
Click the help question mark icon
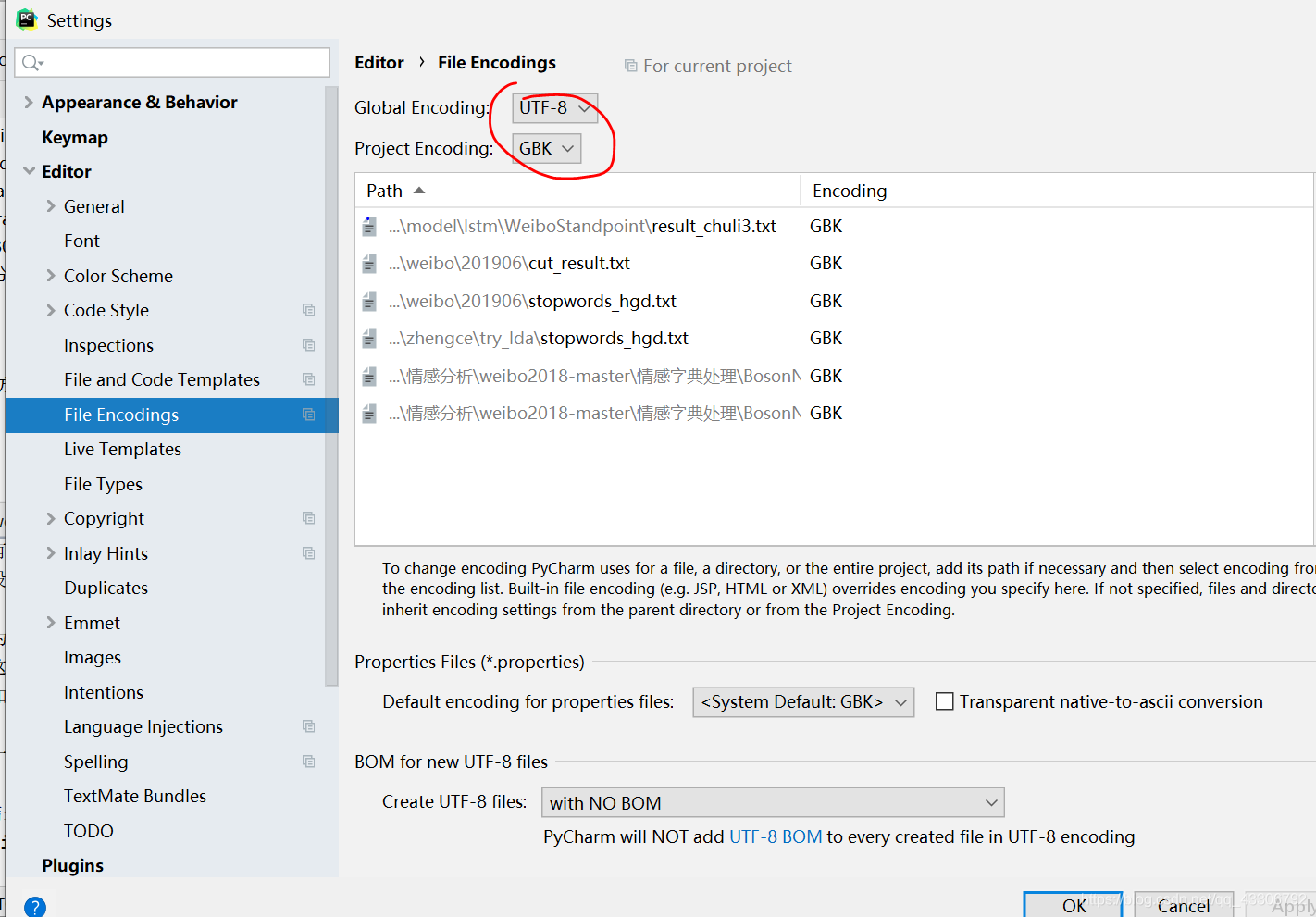(x=35, y=907)
